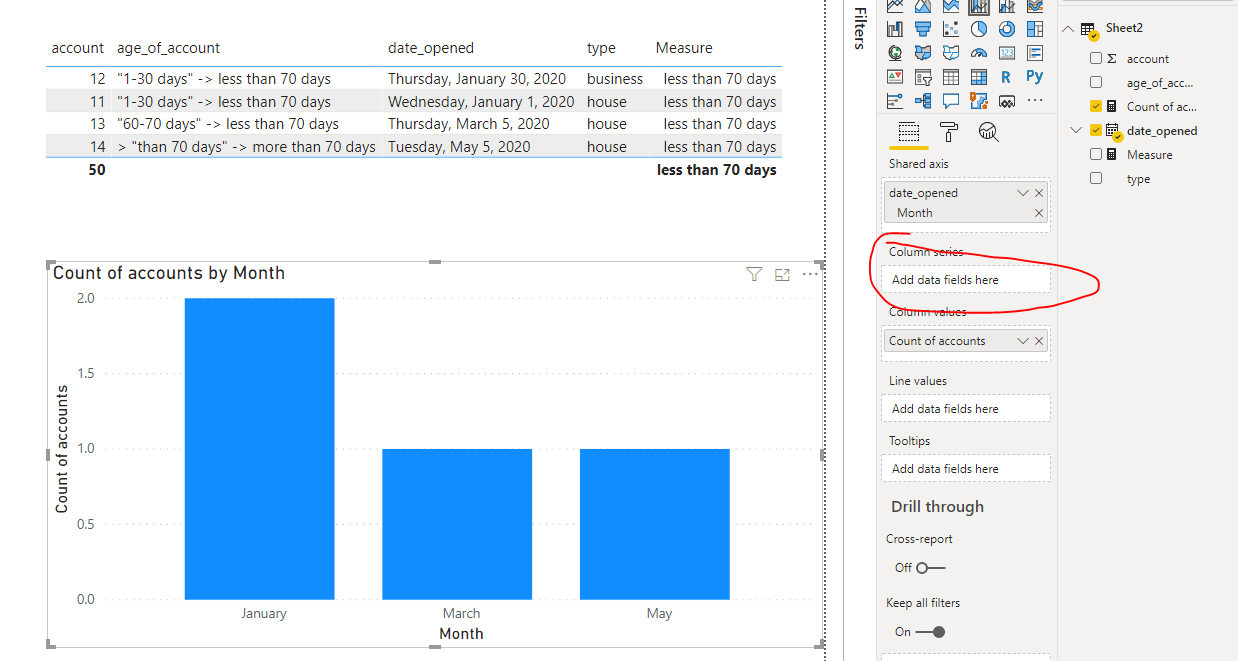Select the Key influencers visual
The image size is (1238, 661).
895,101
